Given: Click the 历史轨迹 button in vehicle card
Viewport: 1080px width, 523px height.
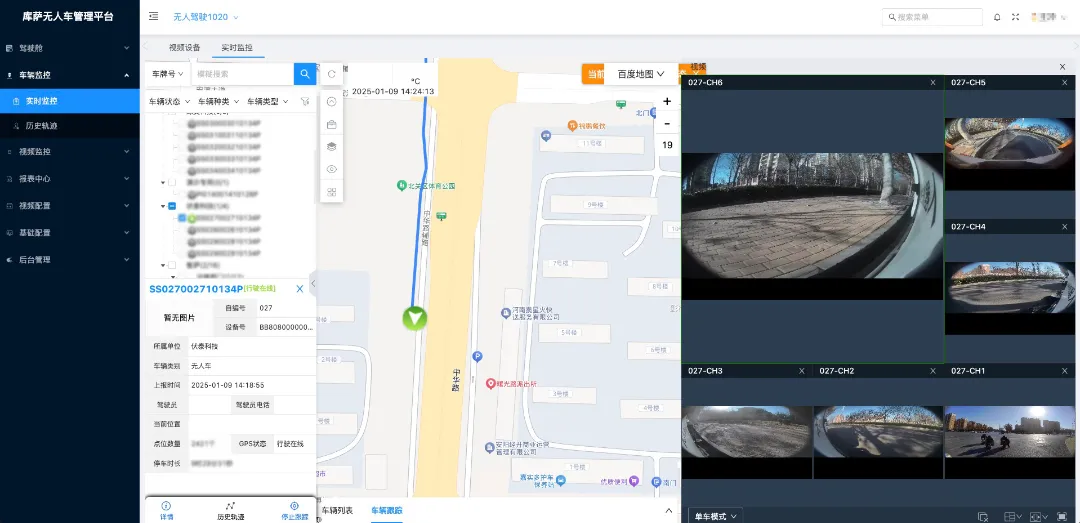Looking at the screenshot, I should 230,510.
